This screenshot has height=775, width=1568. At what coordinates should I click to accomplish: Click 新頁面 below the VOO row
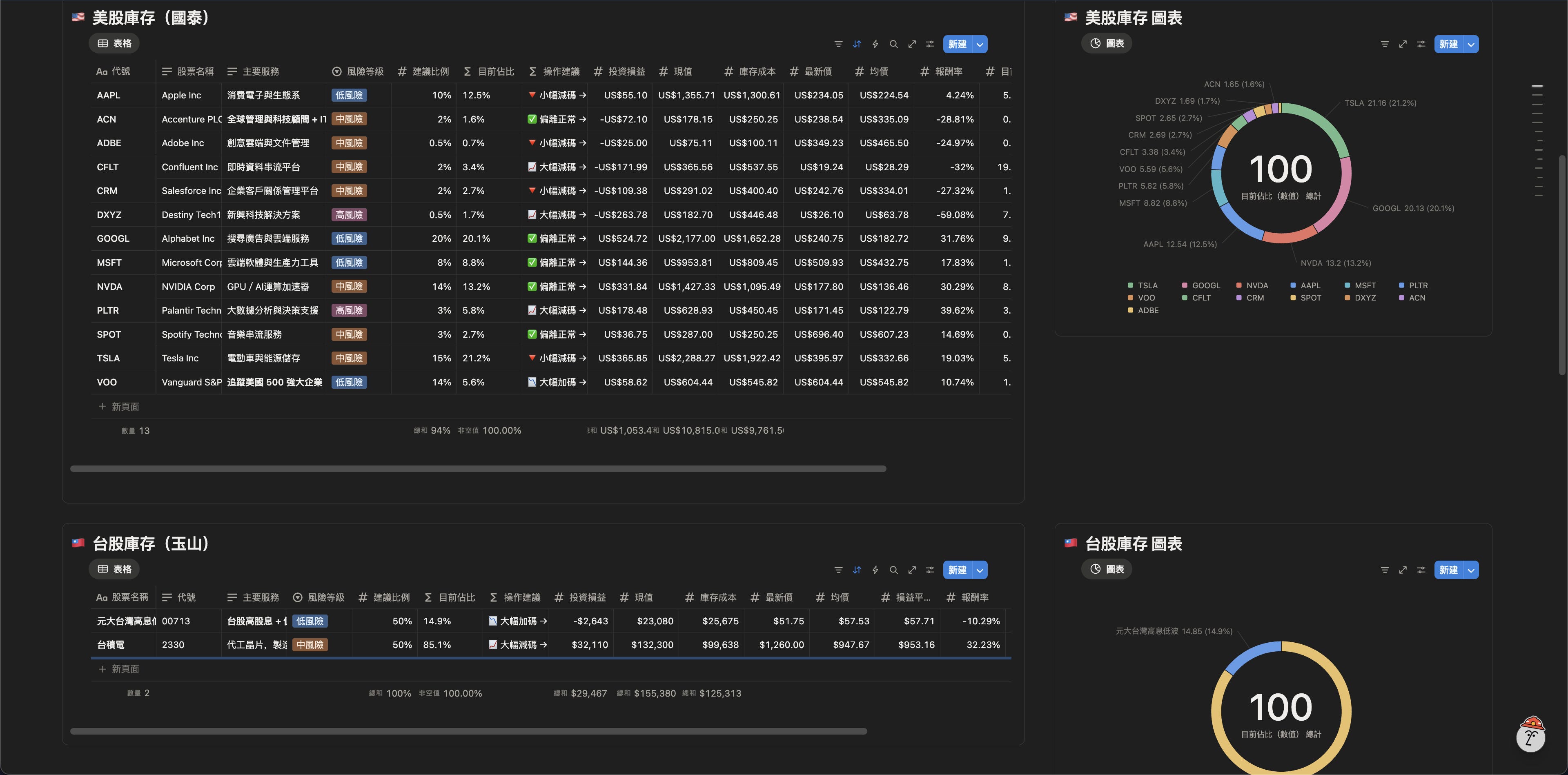click(x=125, y=407)
